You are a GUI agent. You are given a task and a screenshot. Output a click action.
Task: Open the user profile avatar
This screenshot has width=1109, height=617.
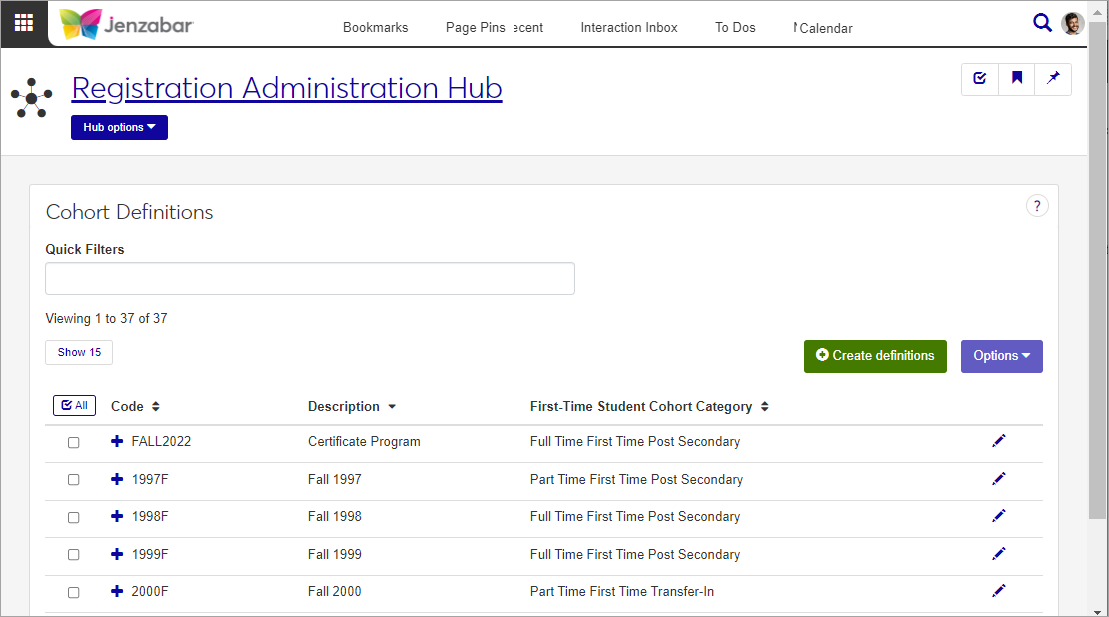pyautogui.click(x=1072, y=24)
